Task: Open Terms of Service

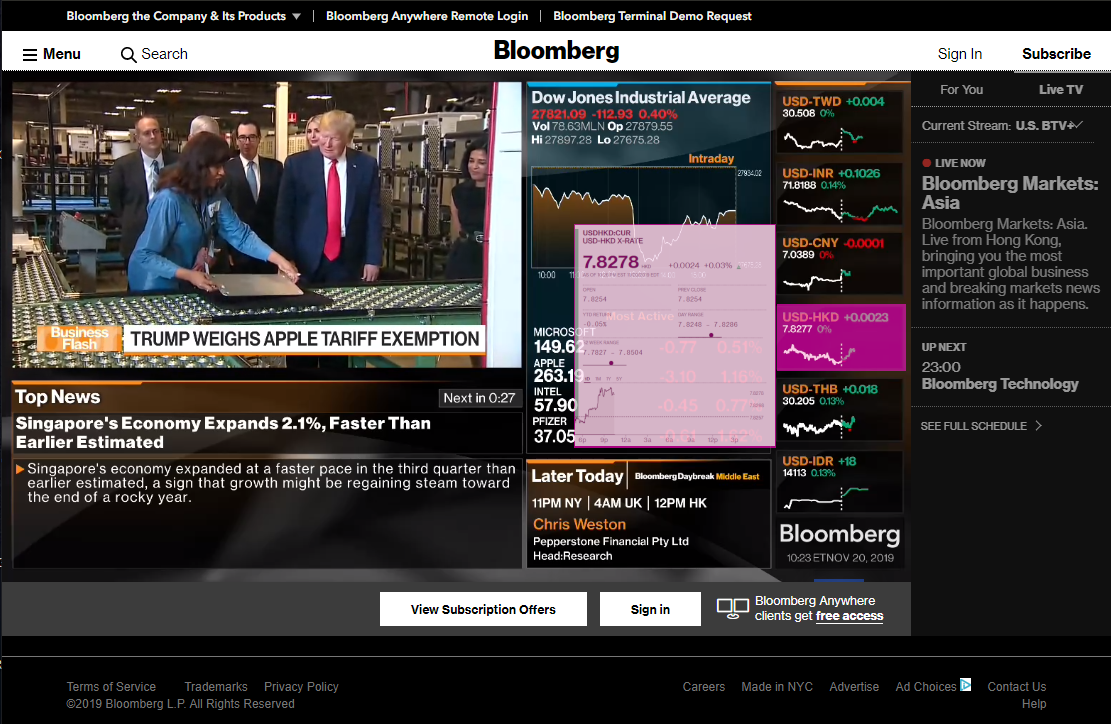Action: coord(111,686)
